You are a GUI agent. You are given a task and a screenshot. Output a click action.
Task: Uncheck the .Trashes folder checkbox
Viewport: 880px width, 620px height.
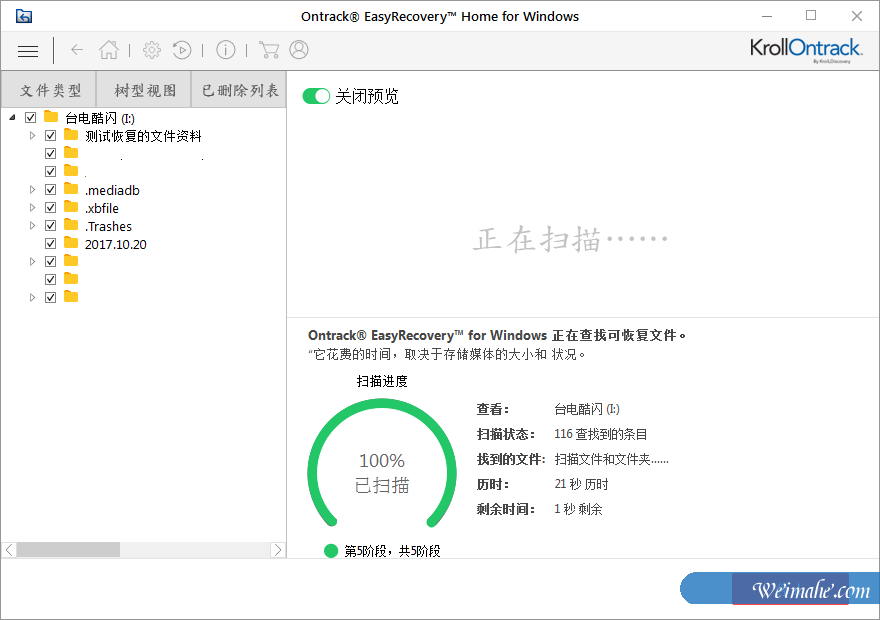pyautogui.click(x=50, y=225)
